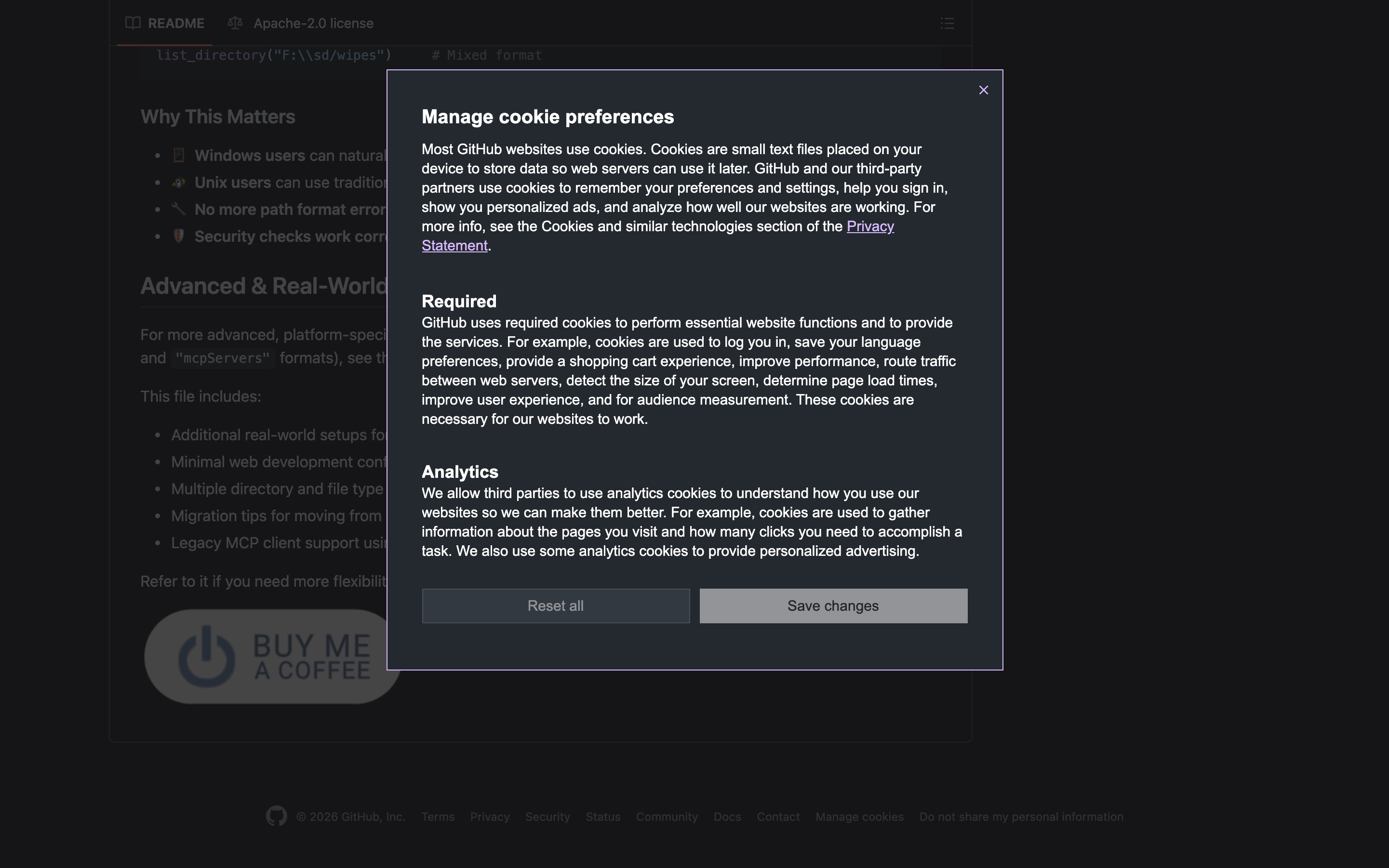Open the Privacy Statement link

point(870,226)
